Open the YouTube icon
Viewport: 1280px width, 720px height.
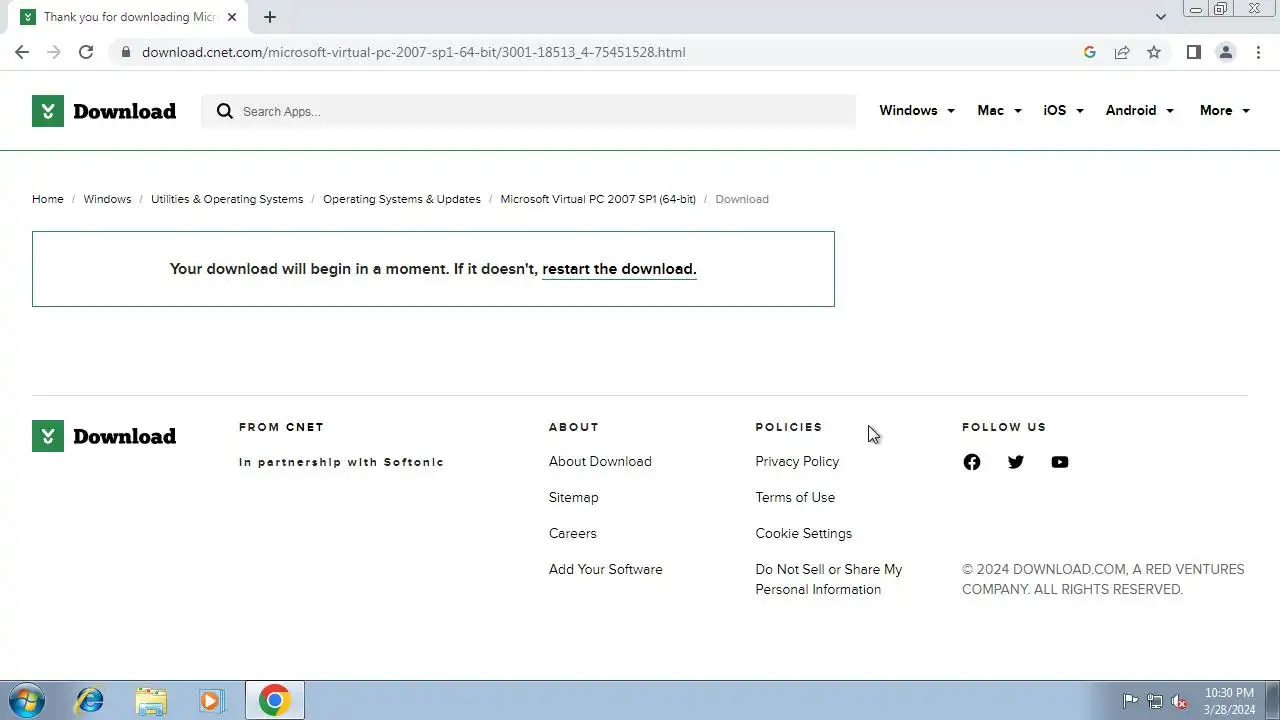point(1060,462)
